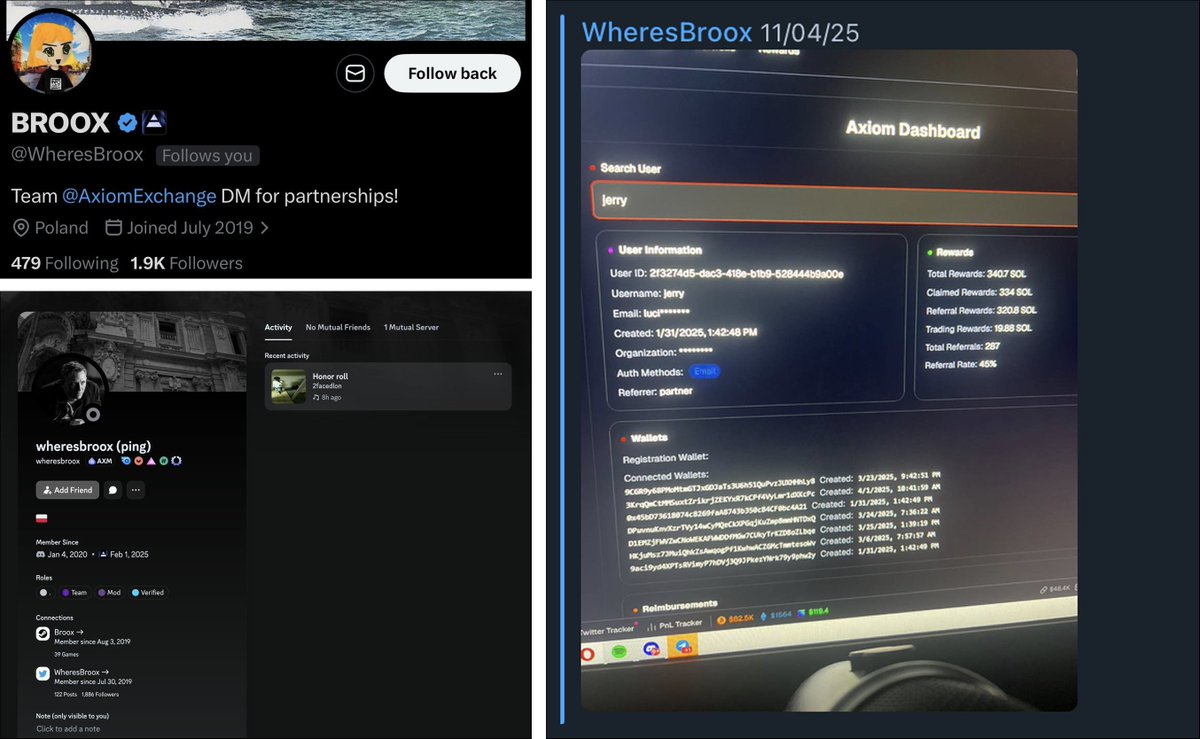Click the Opera browser icon in the taskbar

(x=589, y=653)
